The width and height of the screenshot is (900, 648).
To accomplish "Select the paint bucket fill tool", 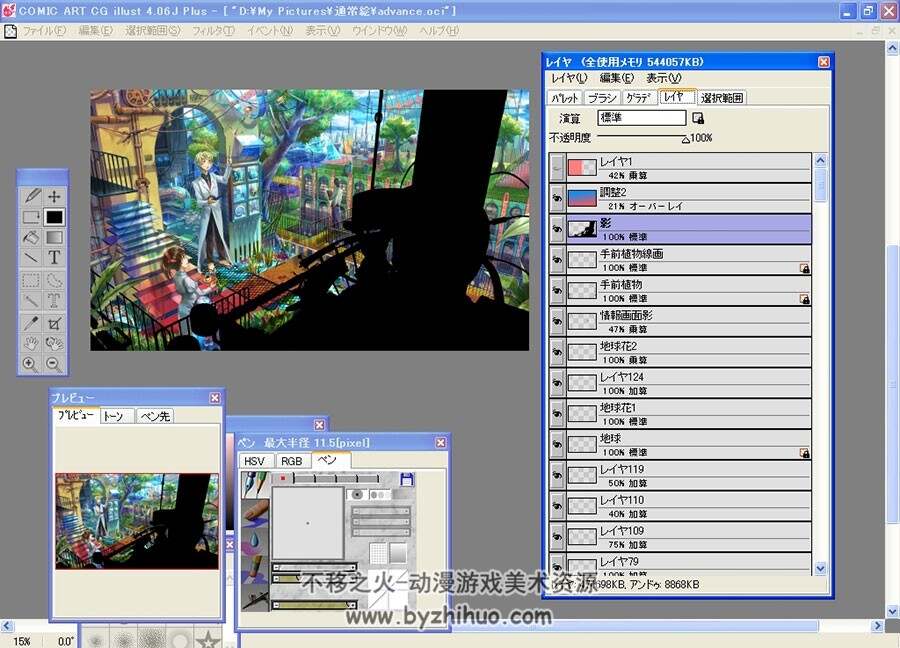I will [x=32, y=237].
